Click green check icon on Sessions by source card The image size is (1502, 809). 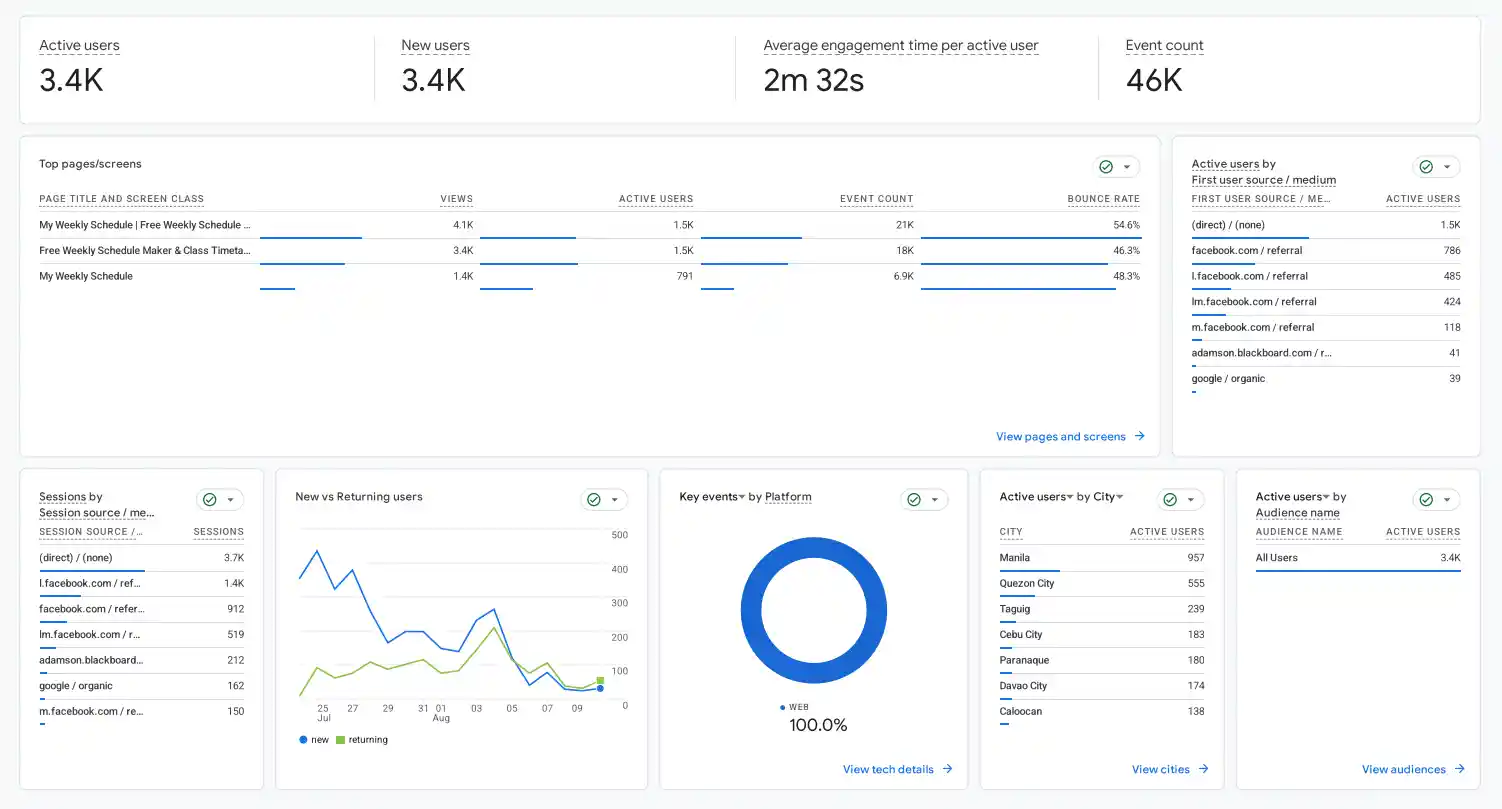click(210, 500)
